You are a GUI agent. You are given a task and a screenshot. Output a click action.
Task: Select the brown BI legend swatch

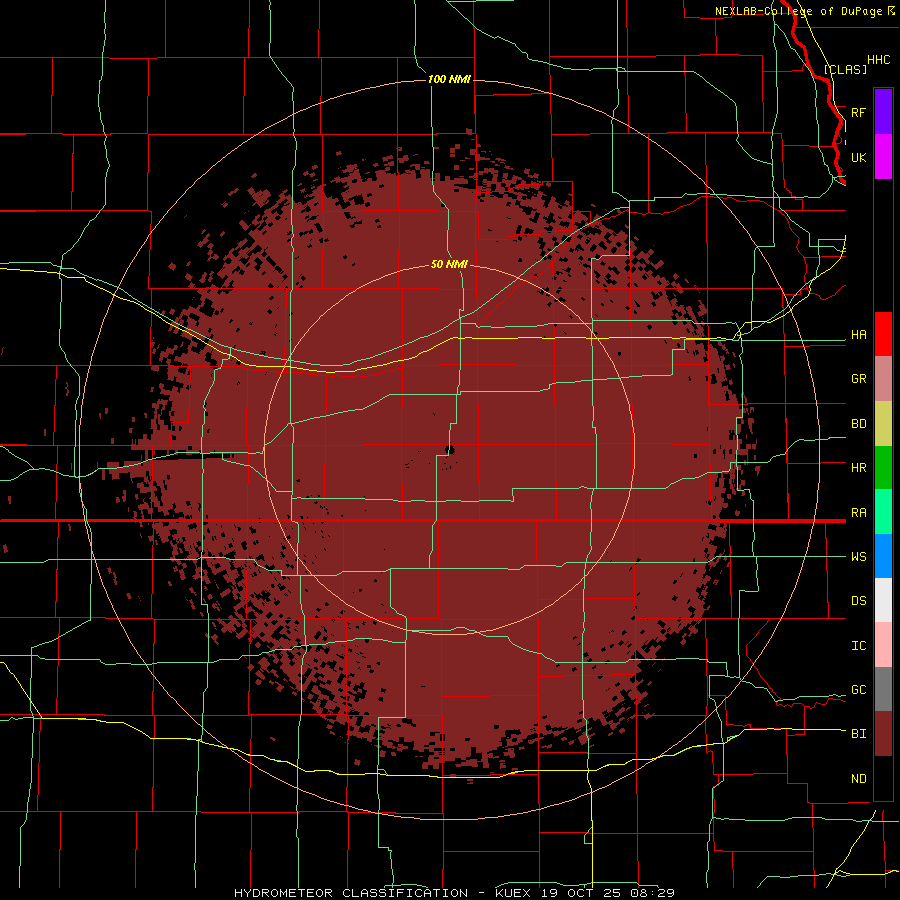883,734
